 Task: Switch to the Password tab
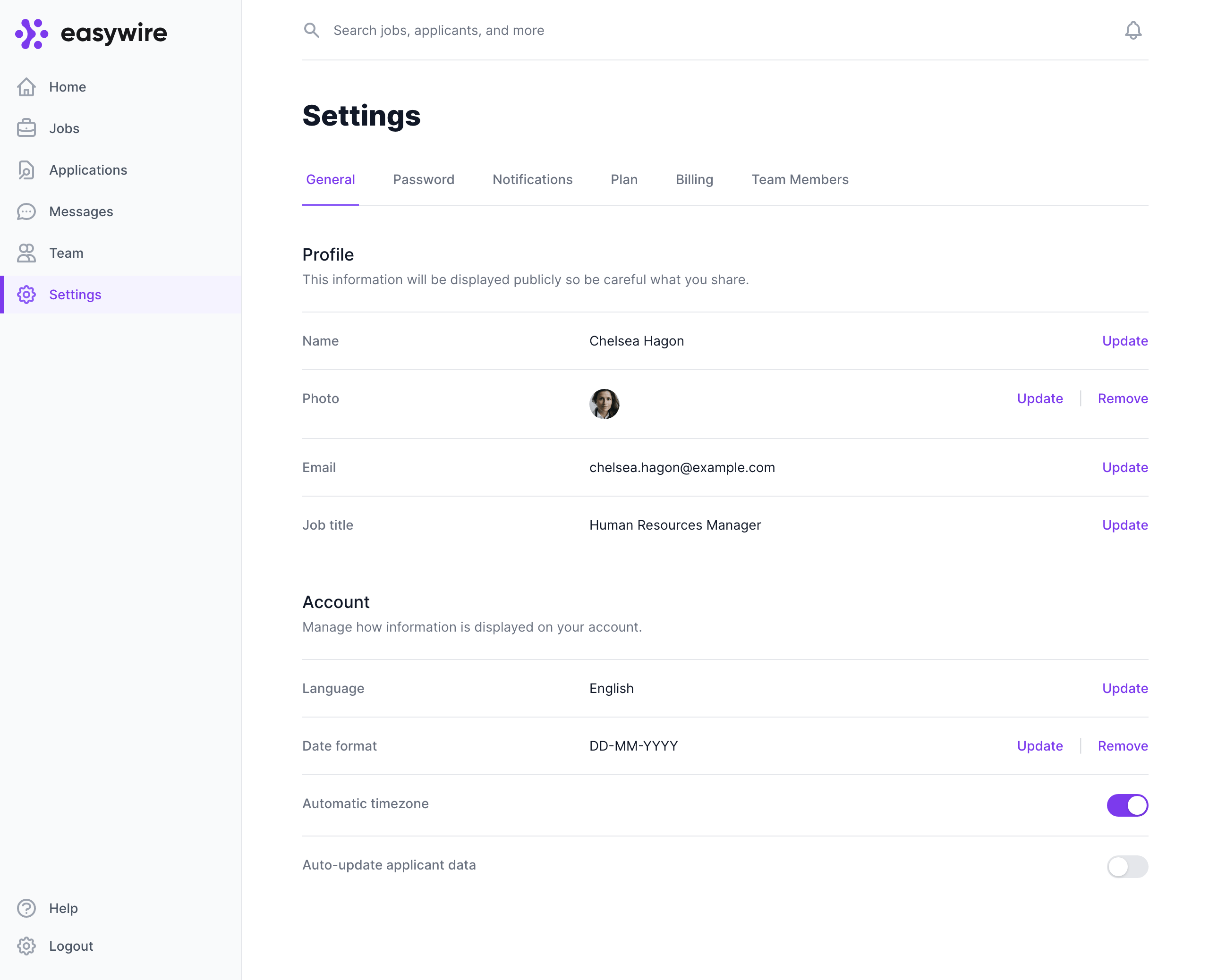pos(423,179)
